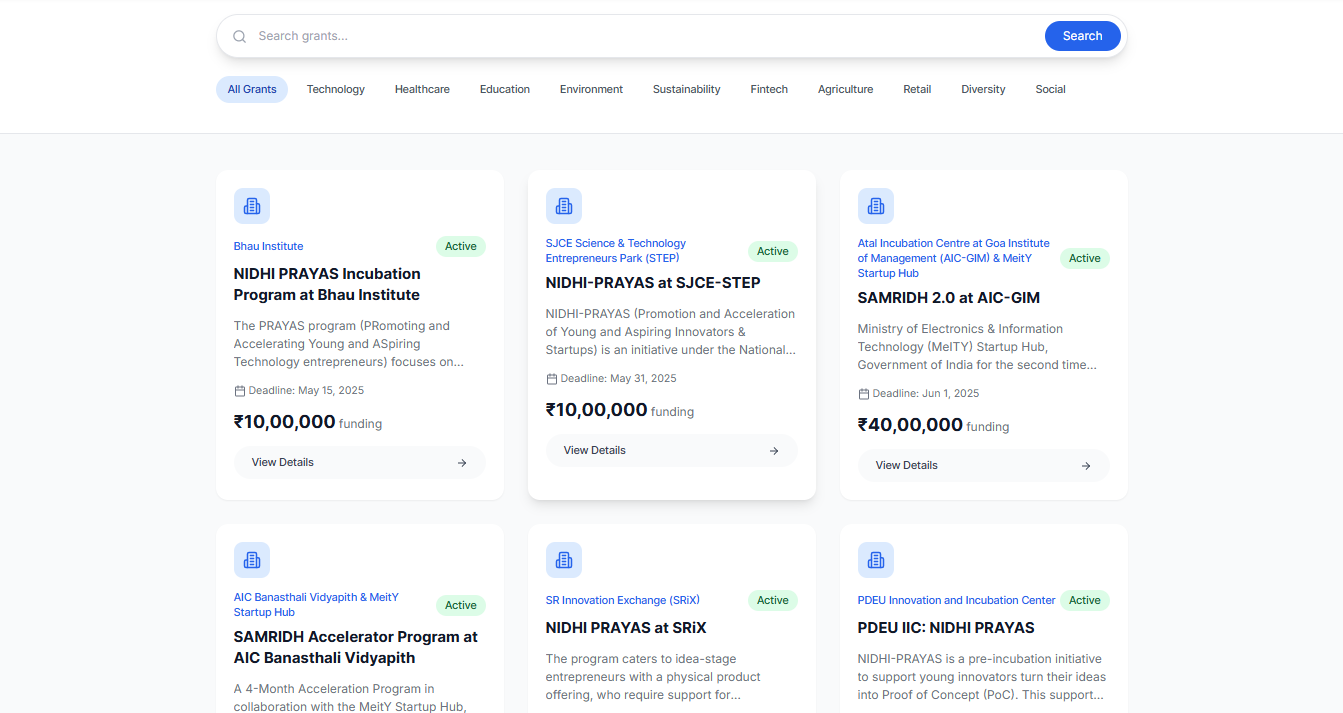1343x713 pixels.
Task: Filter grants by Fintech
Action: (769, 90)
